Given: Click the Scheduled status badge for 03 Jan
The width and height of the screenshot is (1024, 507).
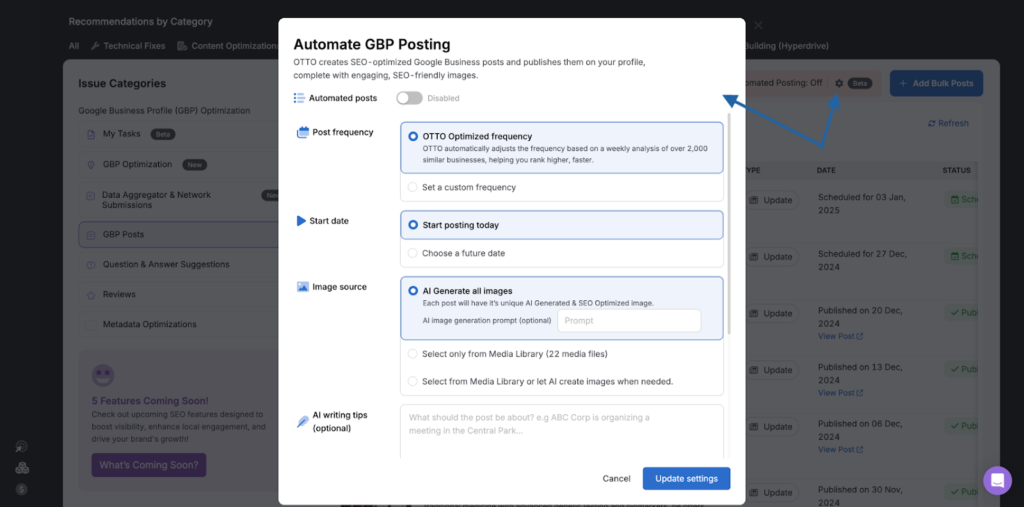Looking at the screenshot, I should click(x=961, y=199).
